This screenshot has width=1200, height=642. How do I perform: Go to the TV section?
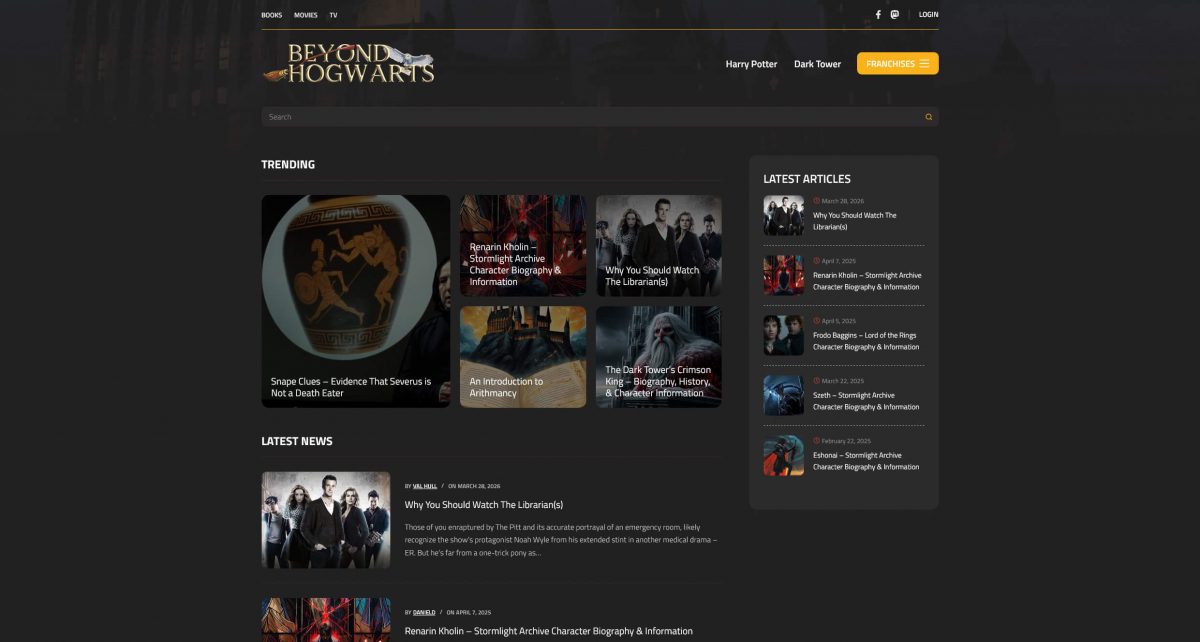click(333, 15)
